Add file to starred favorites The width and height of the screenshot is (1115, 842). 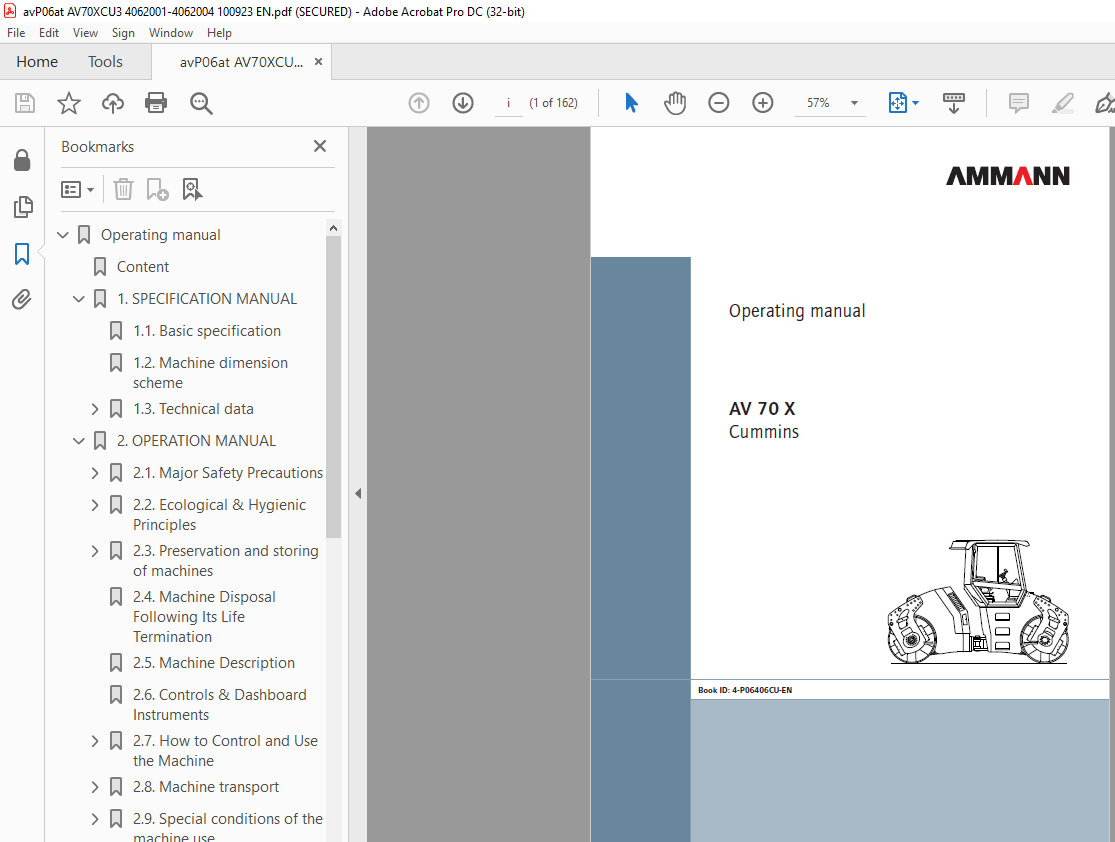(69, 103)
